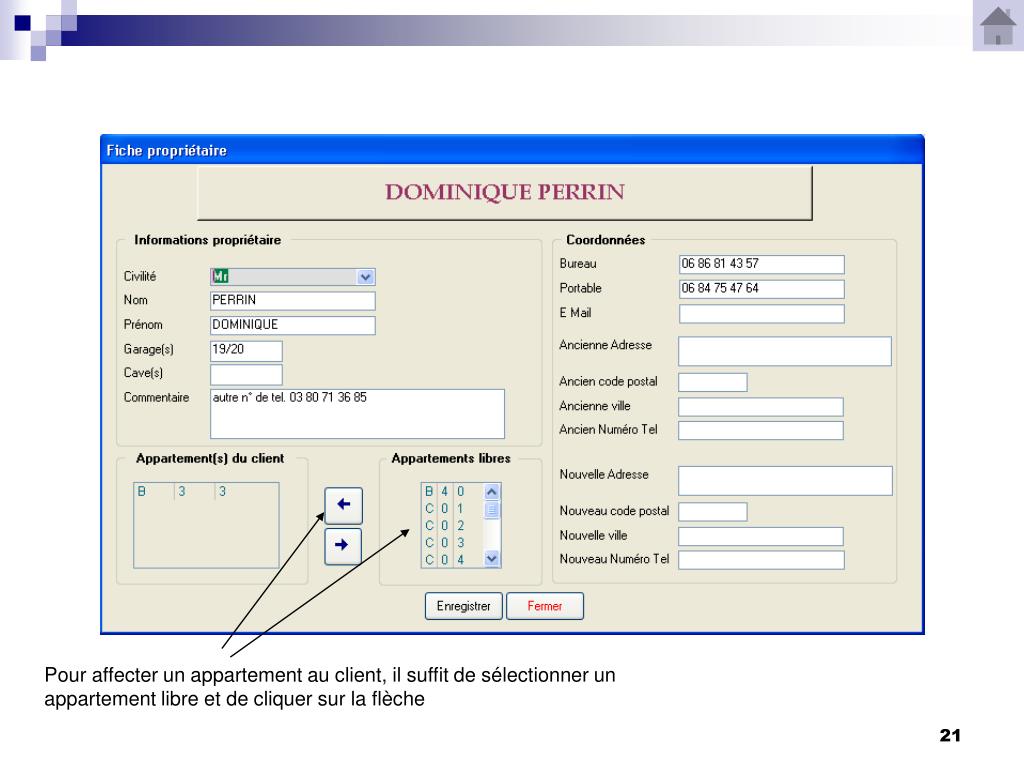This screenshot has width=1024, height=768.
Task: Click the Ancienne Adresse field
Action: point(785,351)
